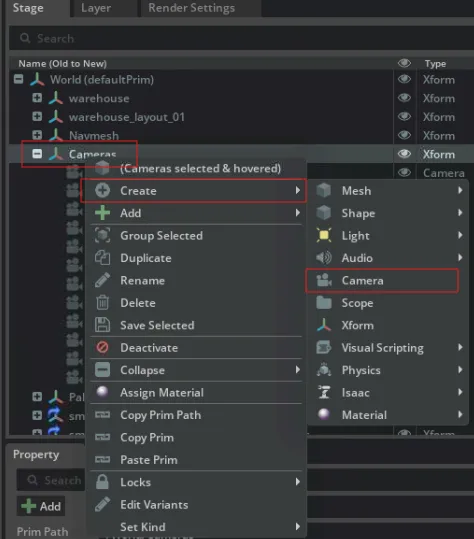Click the red Deactivate icon

click(102, 348)
